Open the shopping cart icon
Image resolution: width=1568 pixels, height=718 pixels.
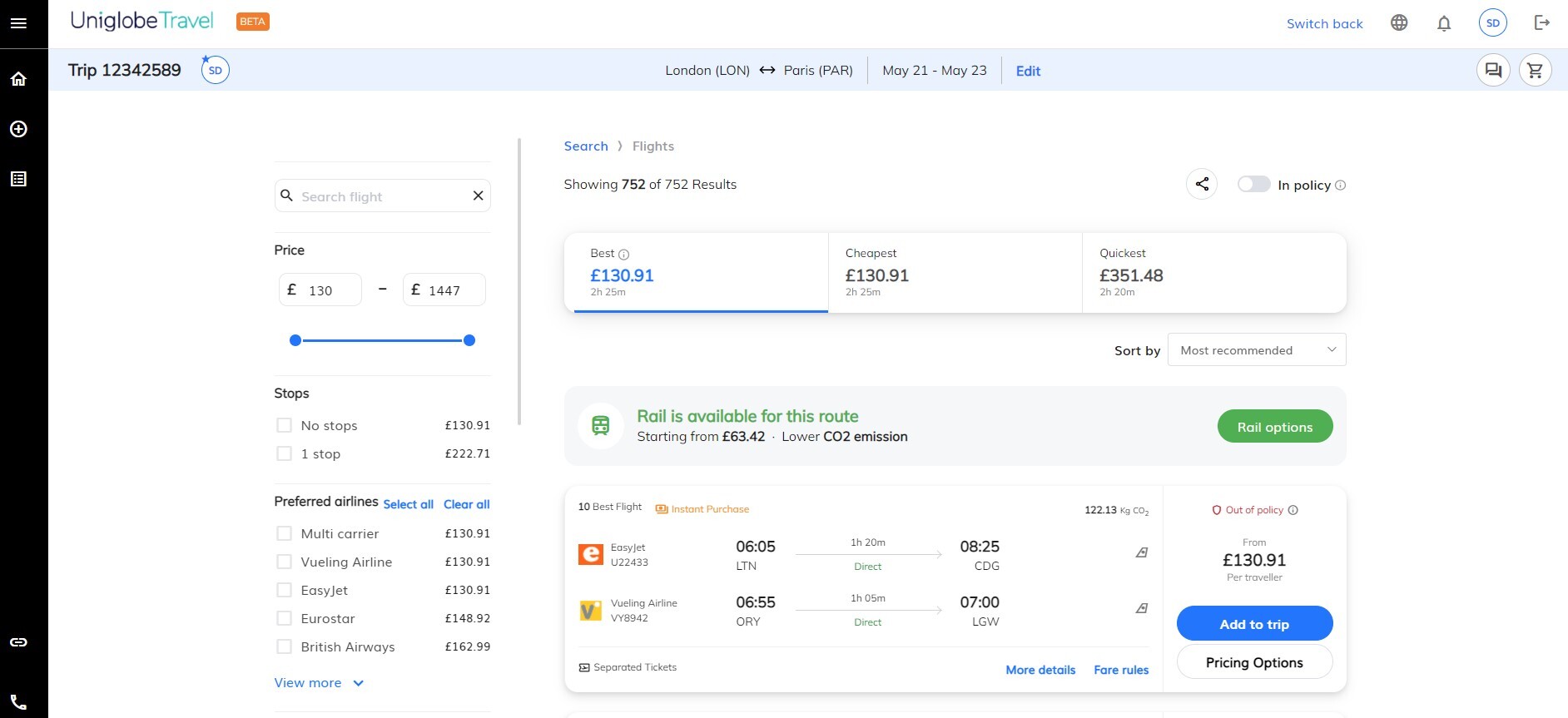tap(1535, 71)
